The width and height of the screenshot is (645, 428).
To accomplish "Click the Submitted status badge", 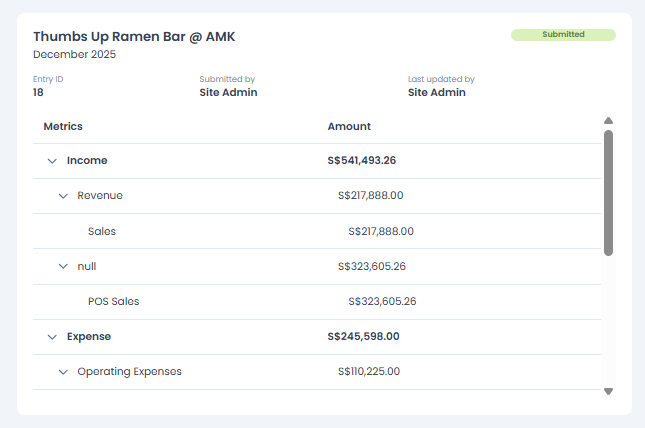I will pyautogui.click(x=563, y=34).
